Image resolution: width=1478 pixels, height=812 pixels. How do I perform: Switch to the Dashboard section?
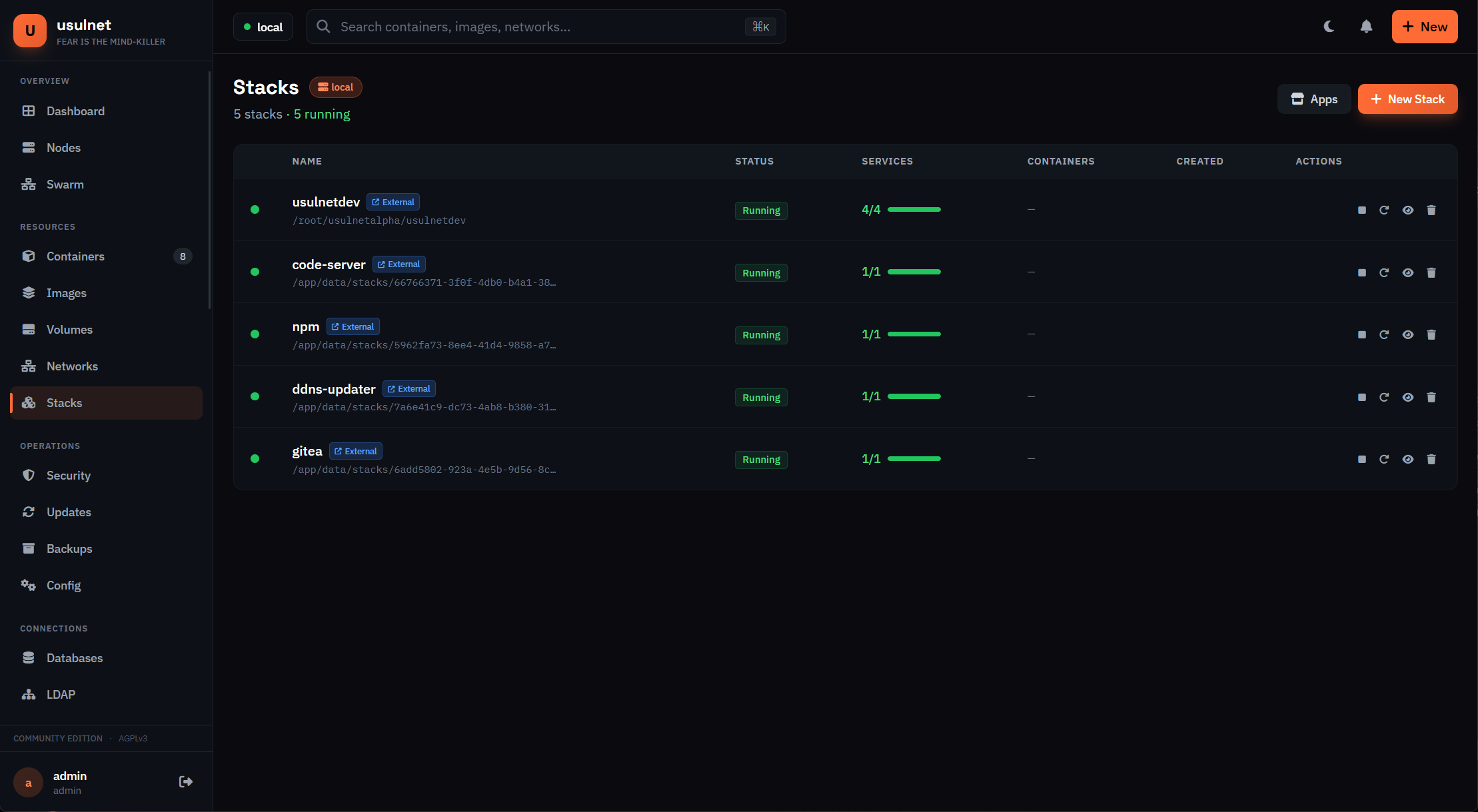(75, 111)
